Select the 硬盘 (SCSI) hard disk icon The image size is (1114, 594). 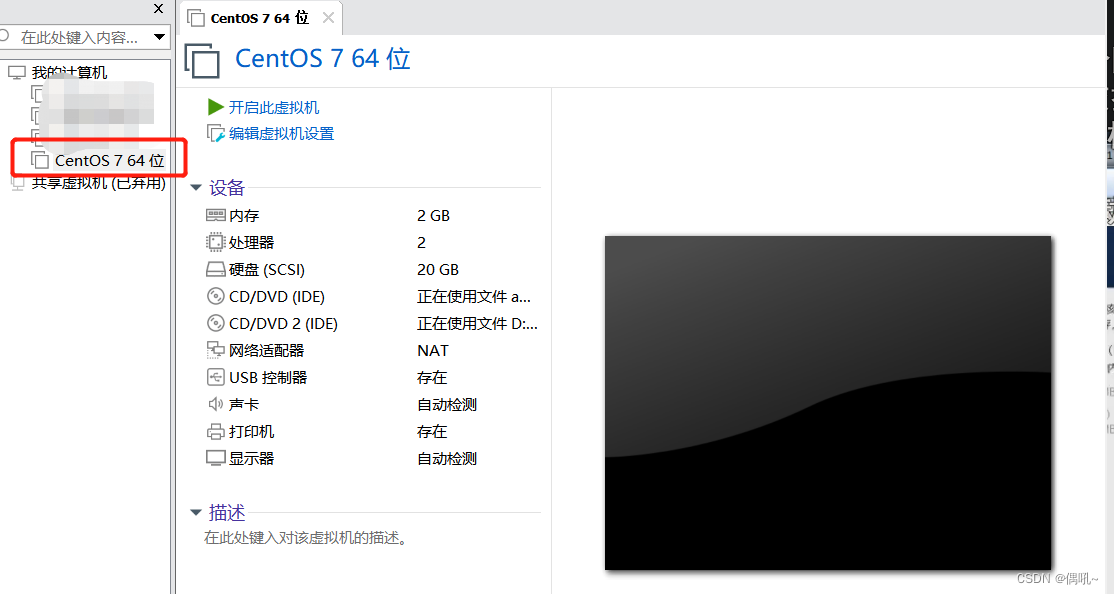[216, 268]
